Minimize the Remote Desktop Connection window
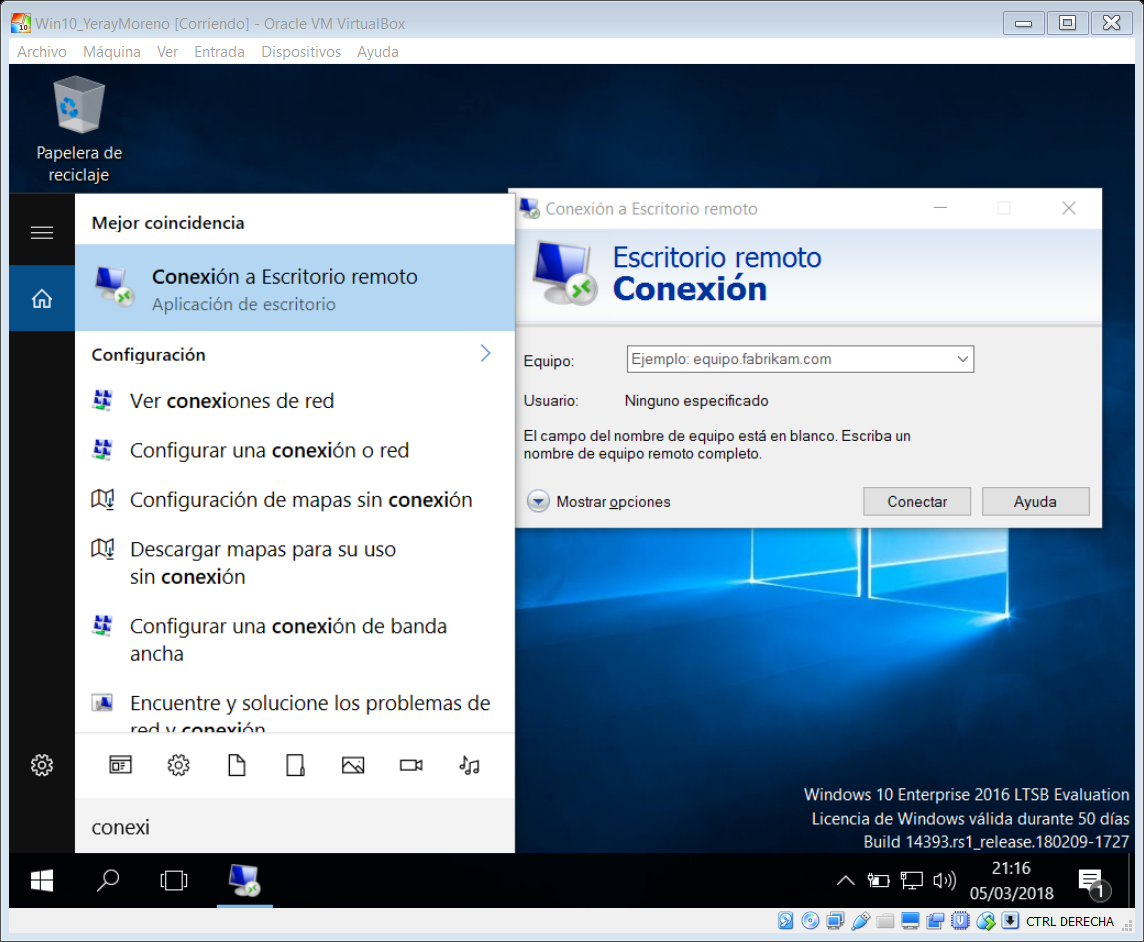This screenshot has width=1144, height=942. (x=940, y=209)
